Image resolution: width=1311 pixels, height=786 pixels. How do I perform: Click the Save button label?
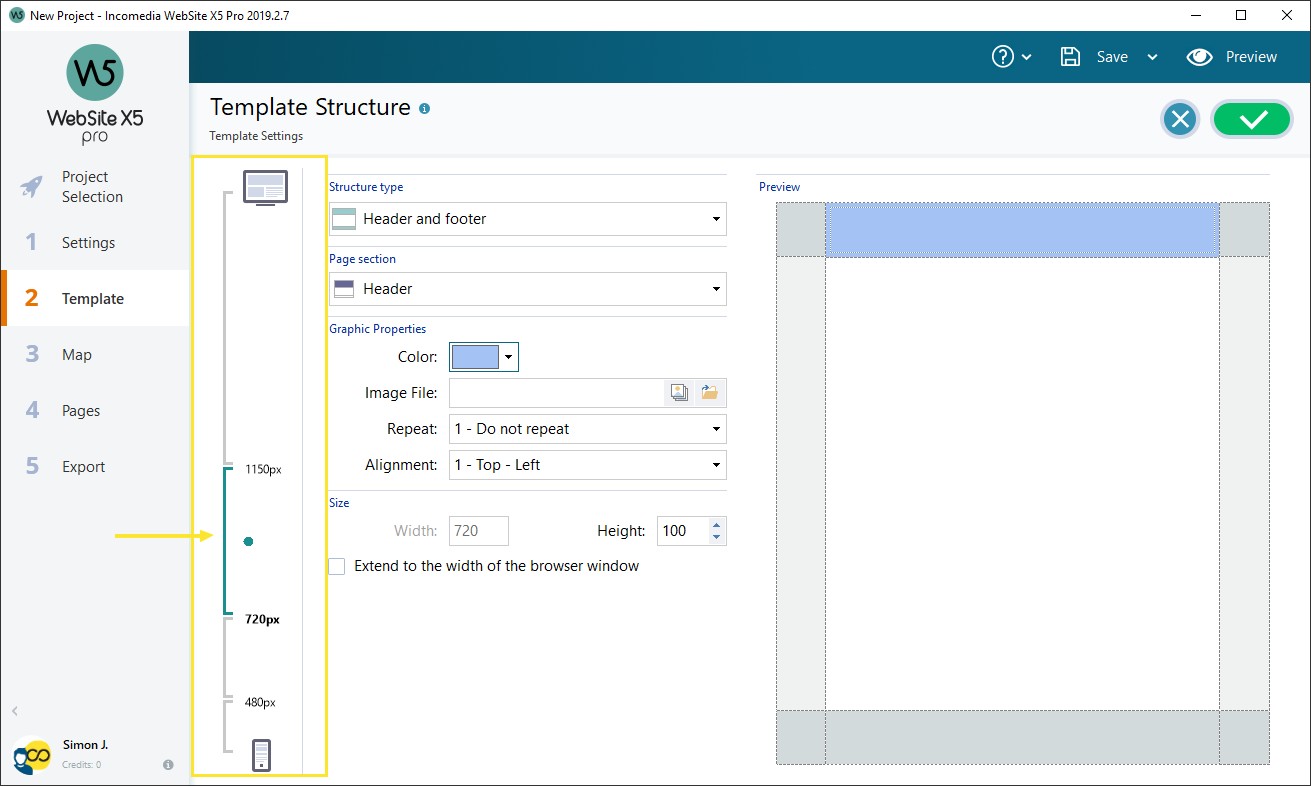point(1112,57)
